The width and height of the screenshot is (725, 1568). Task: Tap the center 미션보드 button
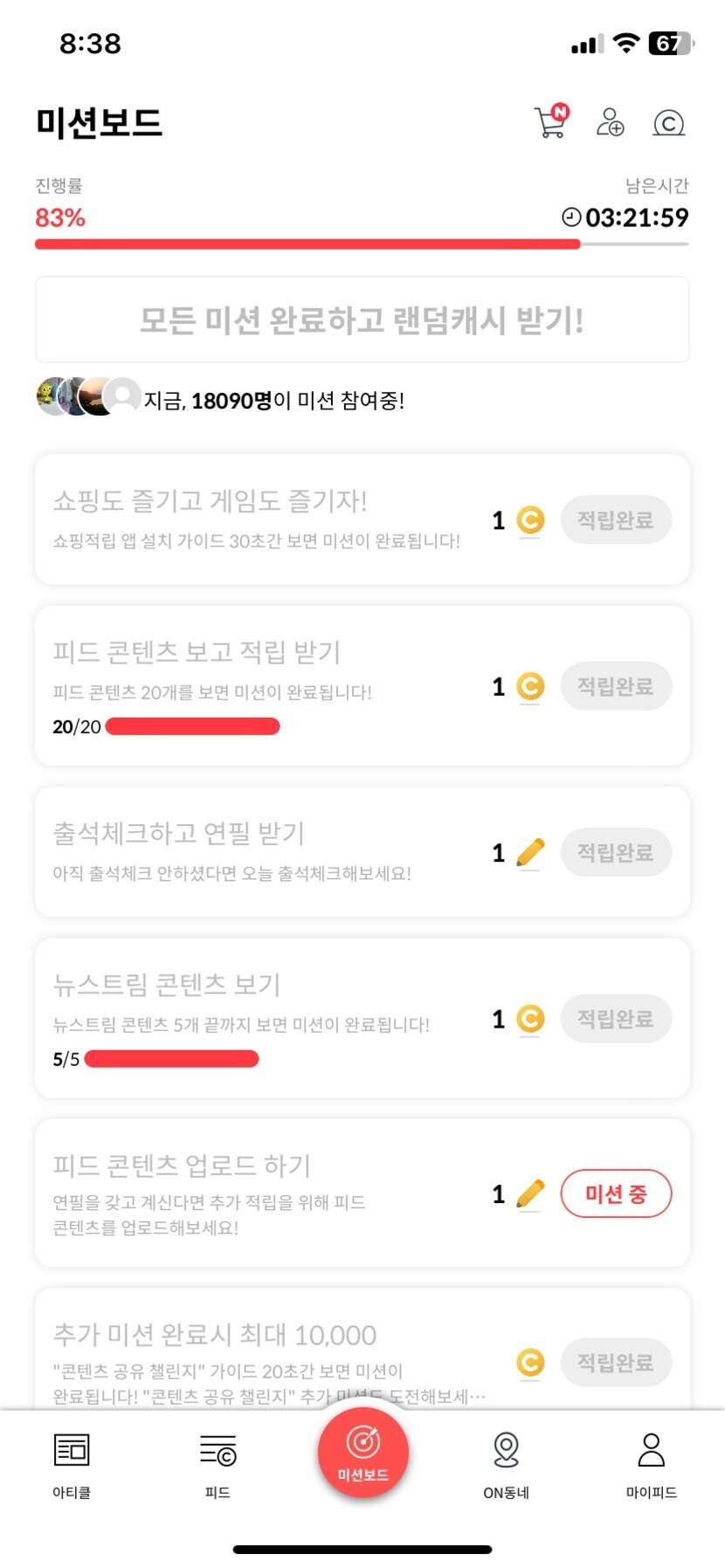pyautogui.click(x=362, y=1453)
